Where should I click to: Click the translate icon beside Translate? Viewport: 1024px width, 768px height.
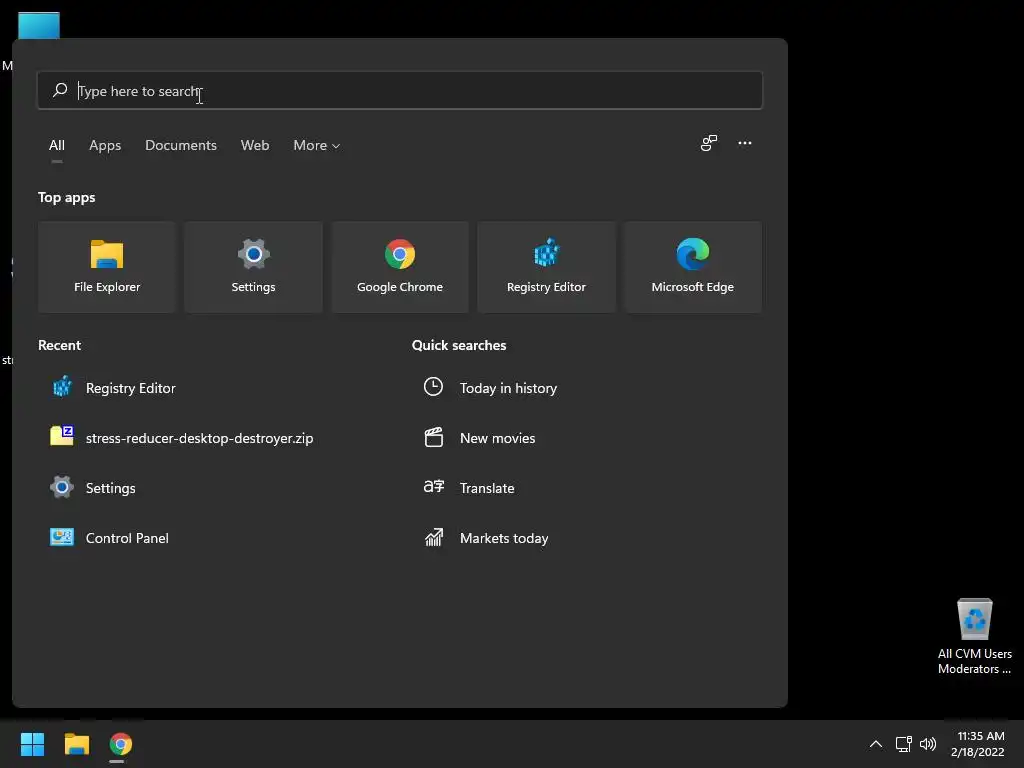[434, 487]
